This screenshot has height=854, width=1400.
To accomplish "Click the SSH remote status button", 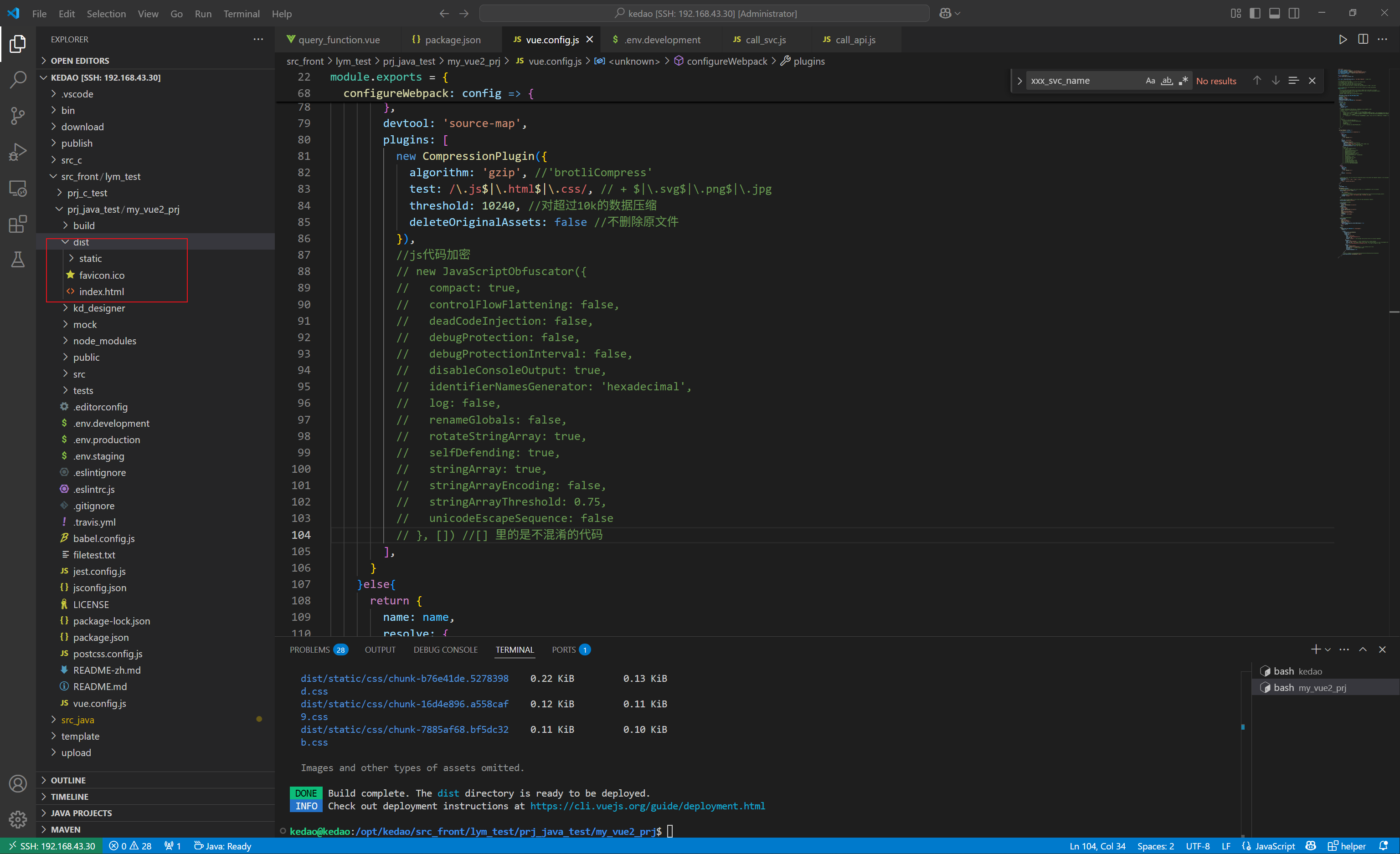I will point(51,846).
